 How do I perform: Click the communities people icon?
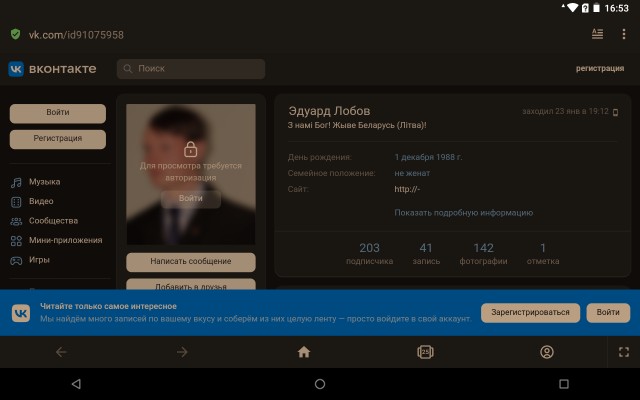click(16, 221)
